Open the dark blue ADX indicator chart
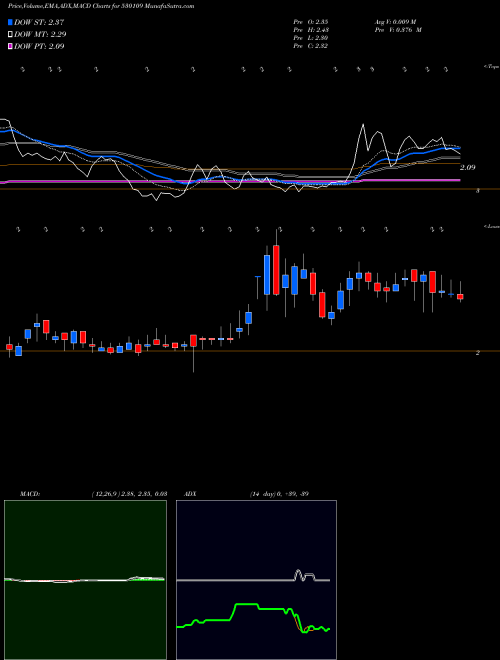This screenshot has height=660, width=500. point(256,580)
